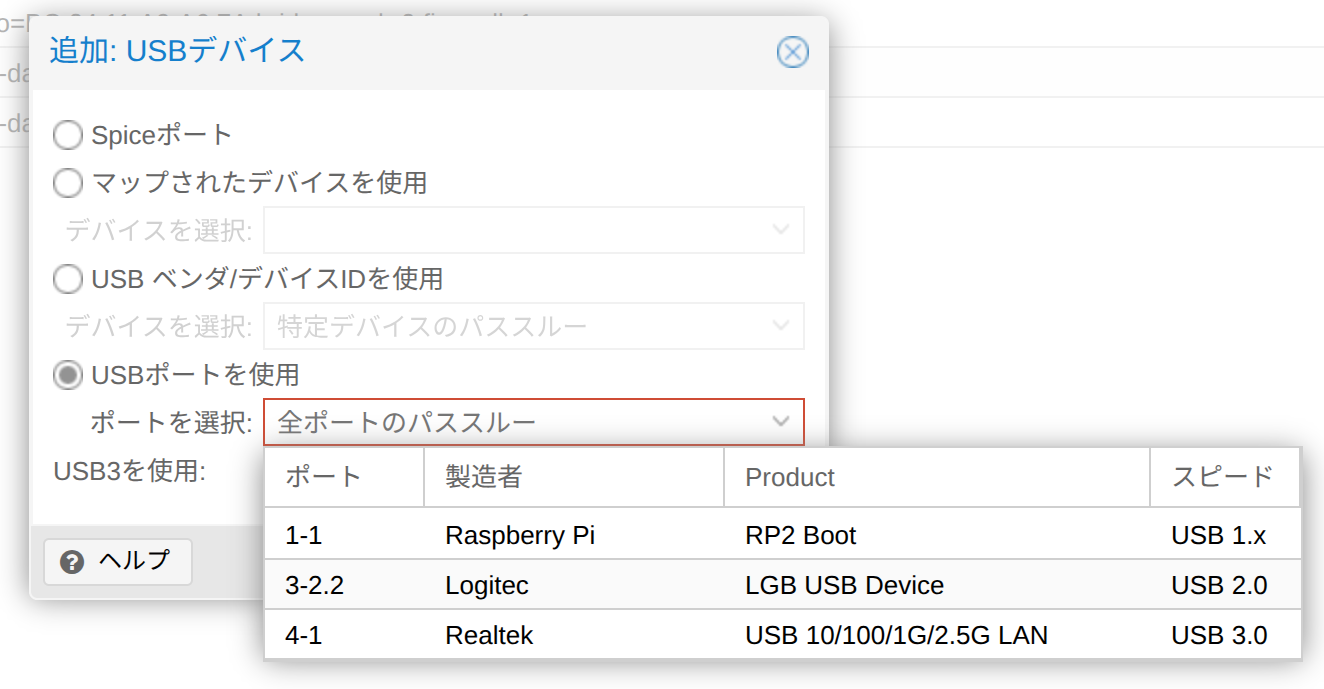Sort by the ポート column header

coord(344,477)
